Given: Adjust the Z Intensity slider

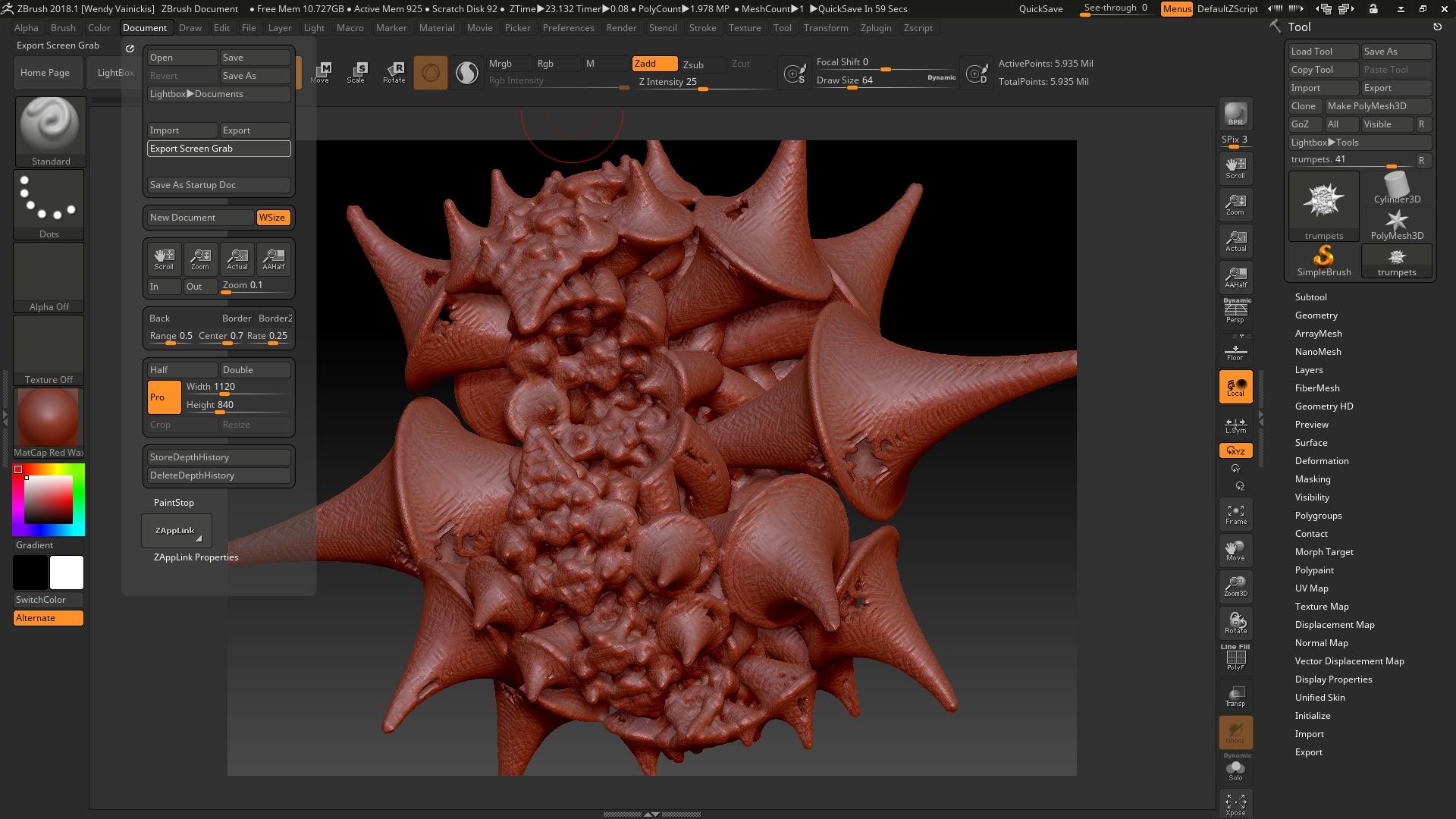Looking at the screenshot, I should (704, 83).
